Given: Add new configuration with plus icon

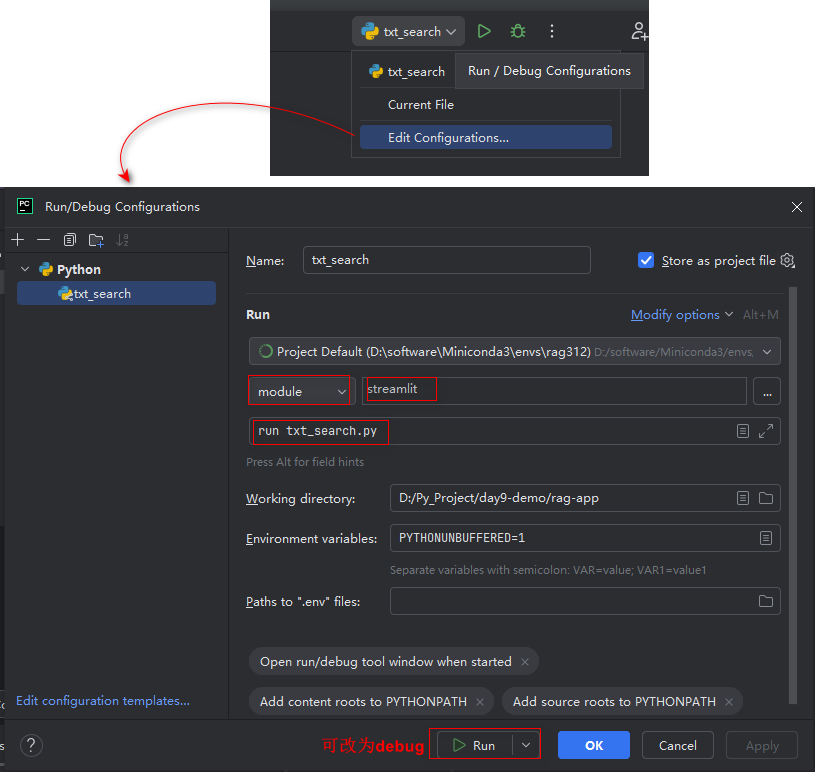Looking at the screenshot, I should pyautogui.click(x=18, y=240).
